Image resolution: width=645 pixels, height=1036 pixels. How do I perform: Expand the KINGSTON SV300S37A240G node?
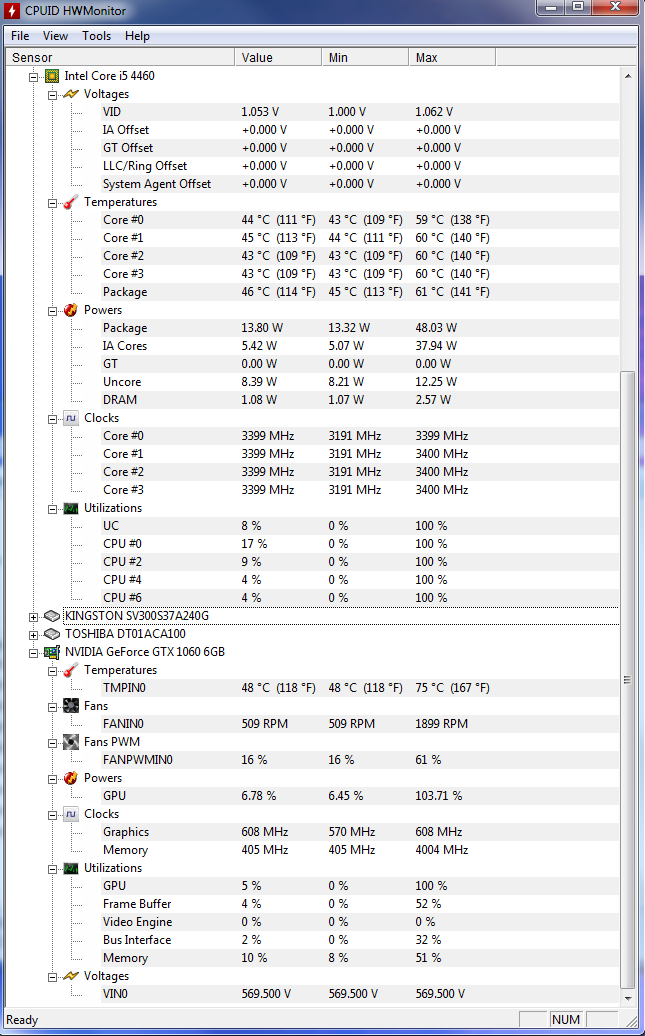click(x=34, y=616)
